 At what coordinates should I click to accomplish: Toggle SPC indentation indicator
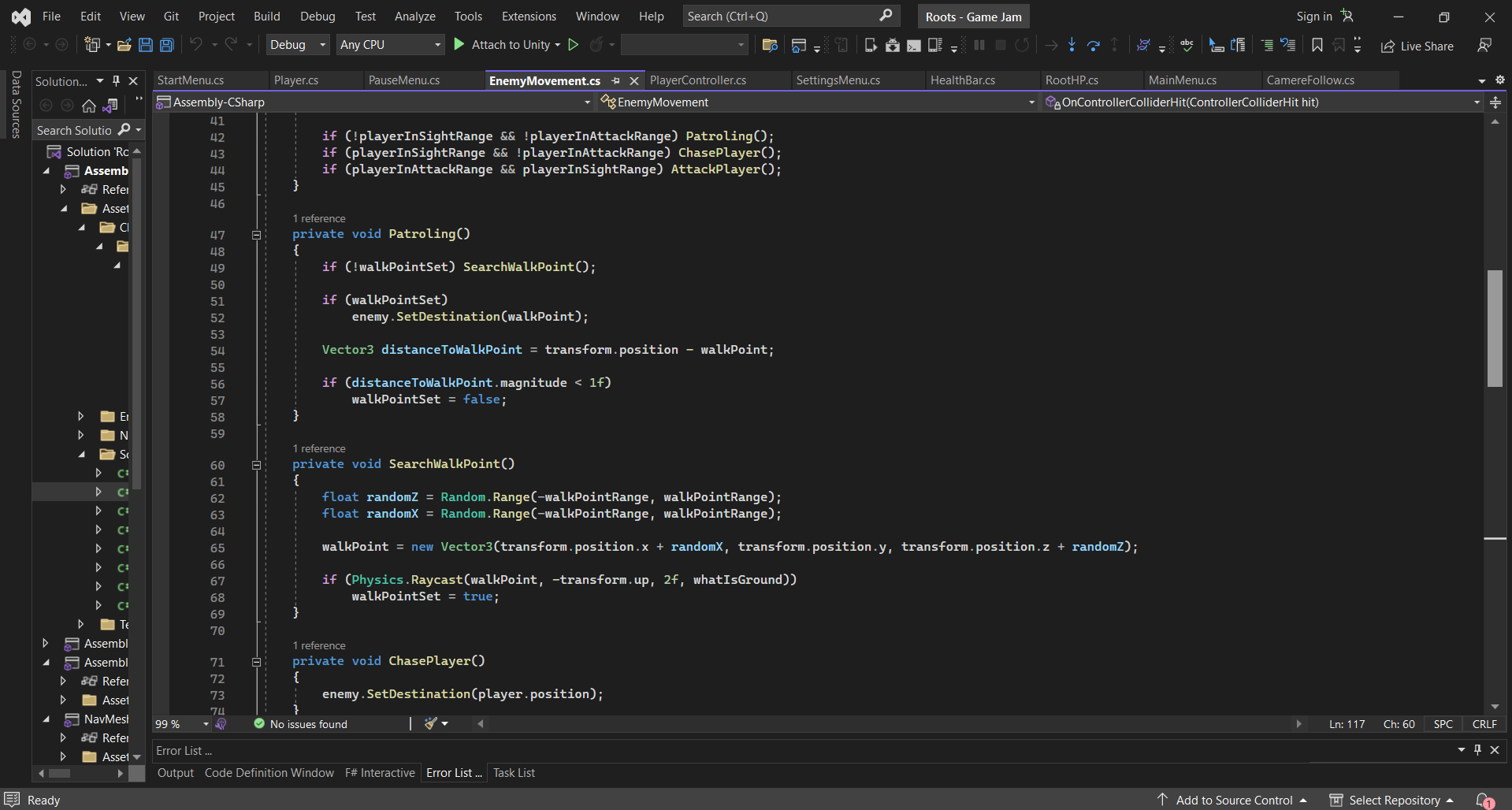click(1443, 723)
